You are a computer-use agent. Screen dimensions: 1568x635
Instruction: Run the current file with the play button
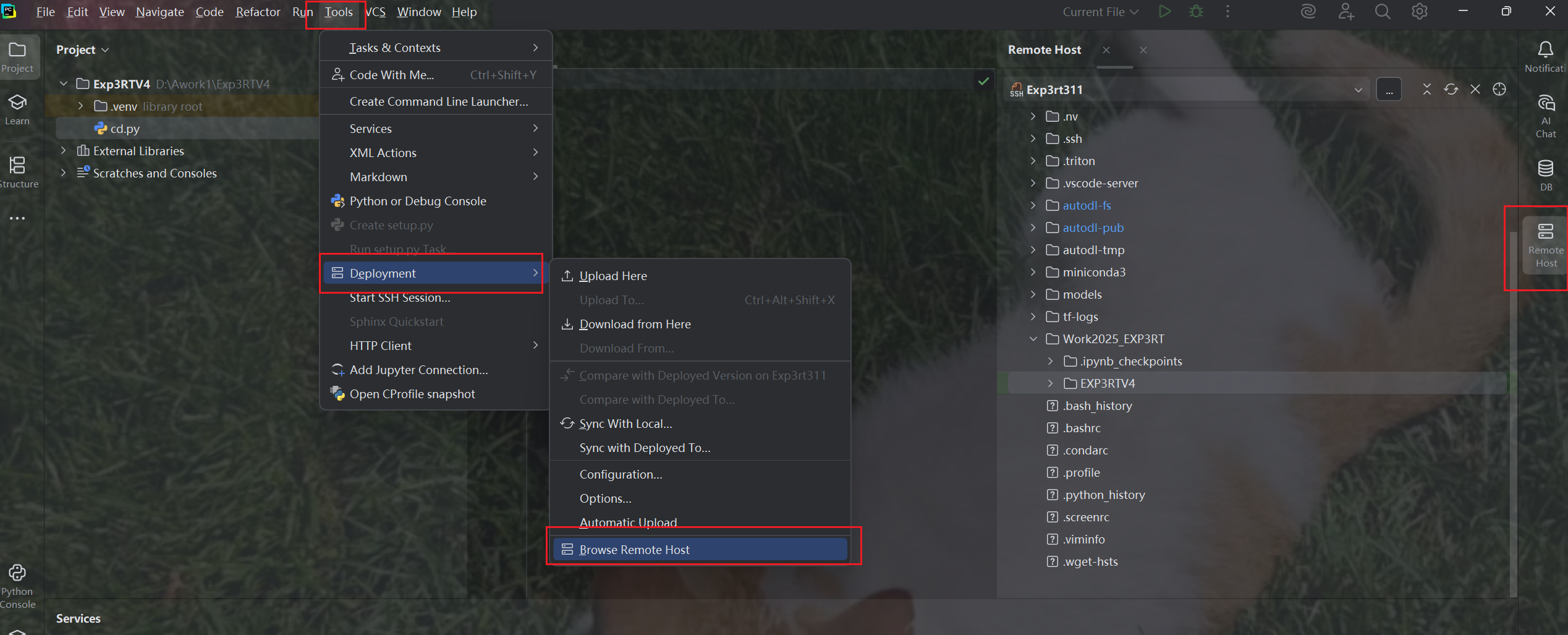[1164, 11]
